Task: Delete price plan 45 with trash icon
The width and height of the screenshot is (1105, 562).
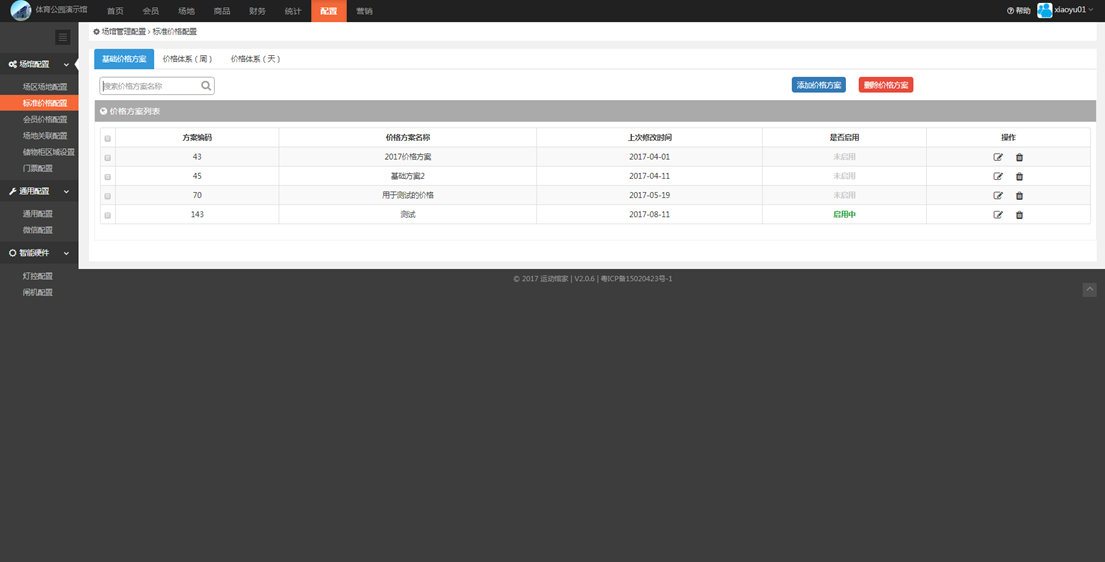Action: pos(1019,176)
